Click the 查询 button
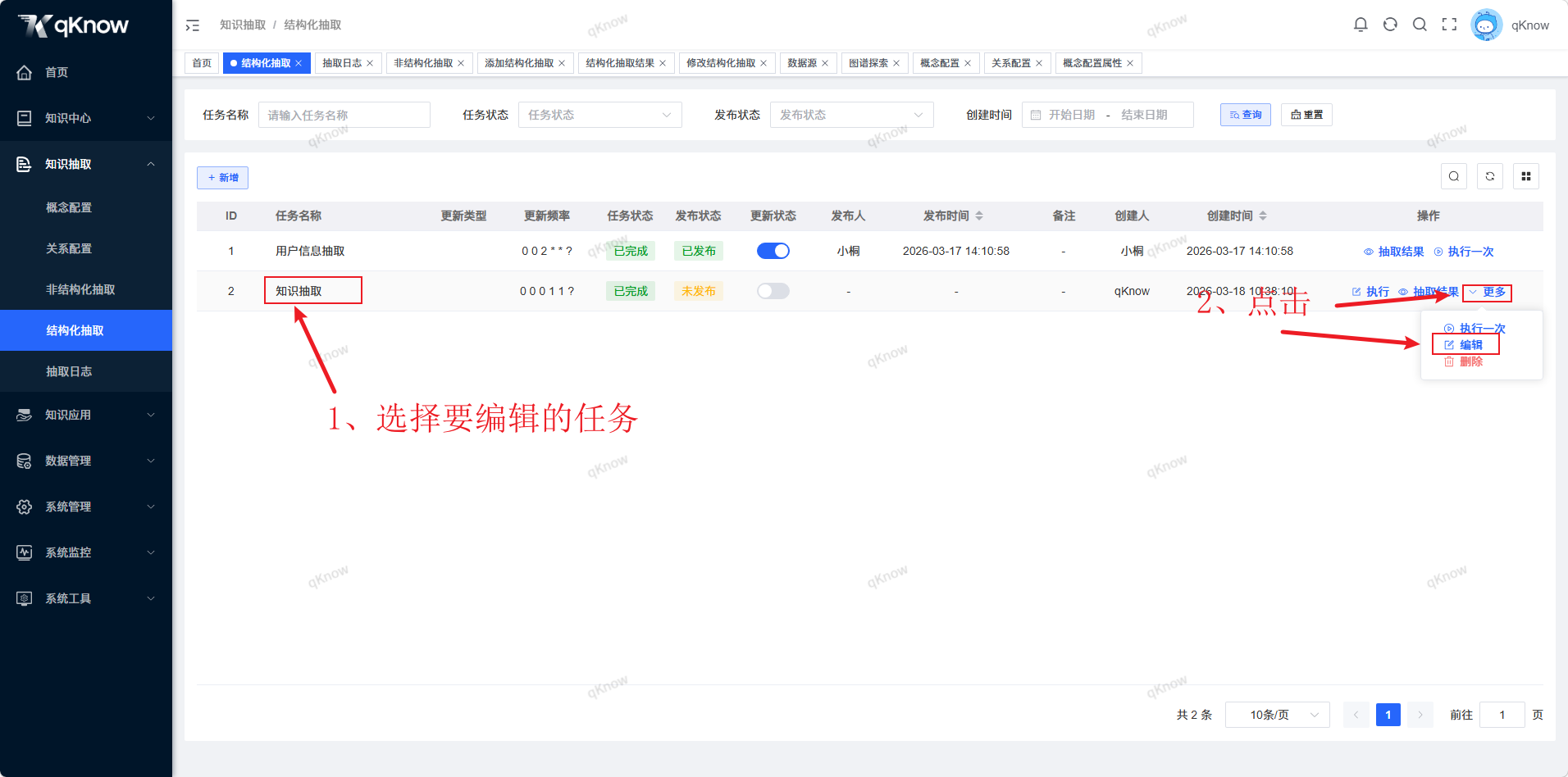Image resolution: width=1568 pixels, height=777 pixels. point(1246,115)
